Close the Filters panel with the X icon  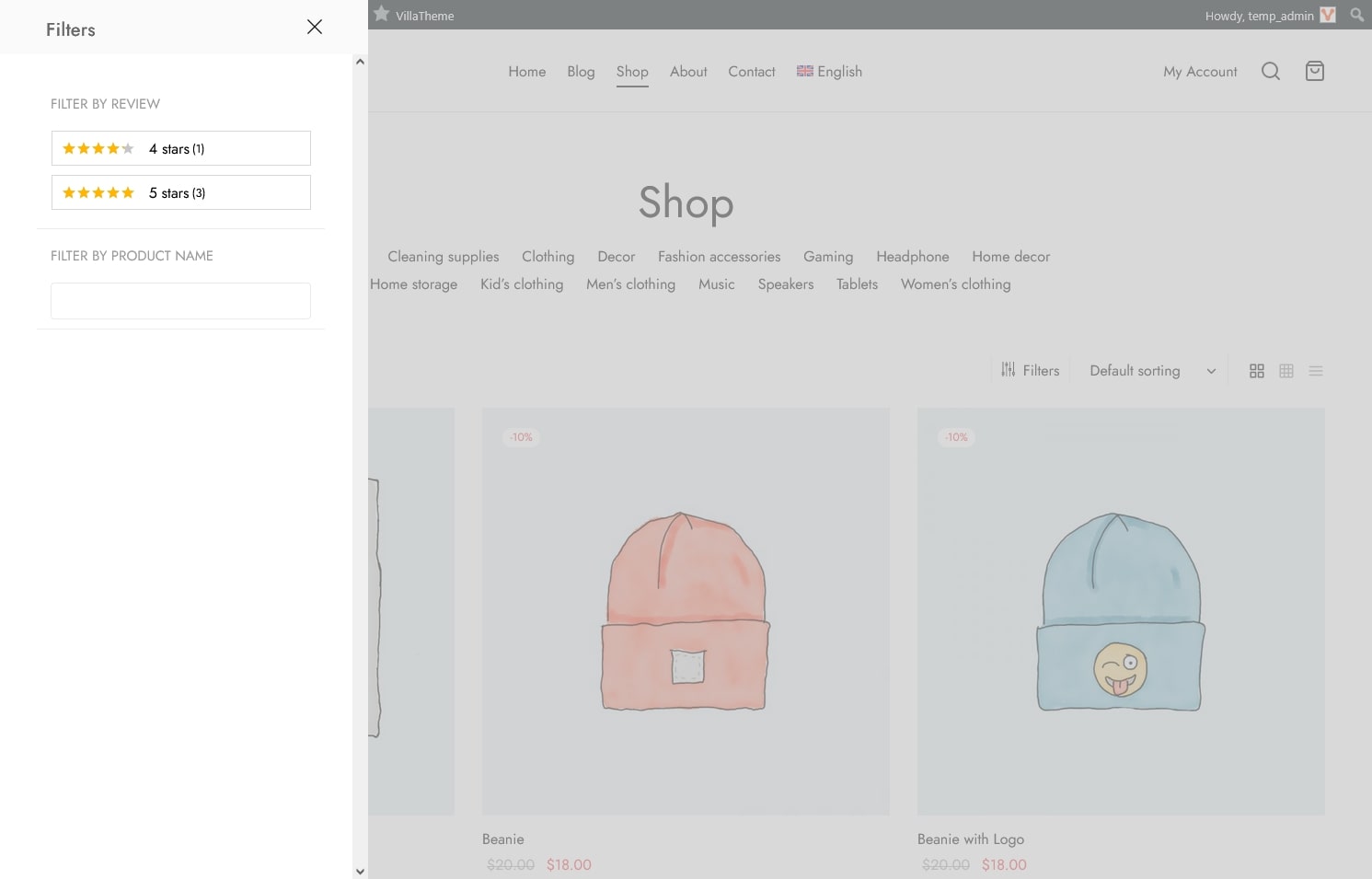315,28
